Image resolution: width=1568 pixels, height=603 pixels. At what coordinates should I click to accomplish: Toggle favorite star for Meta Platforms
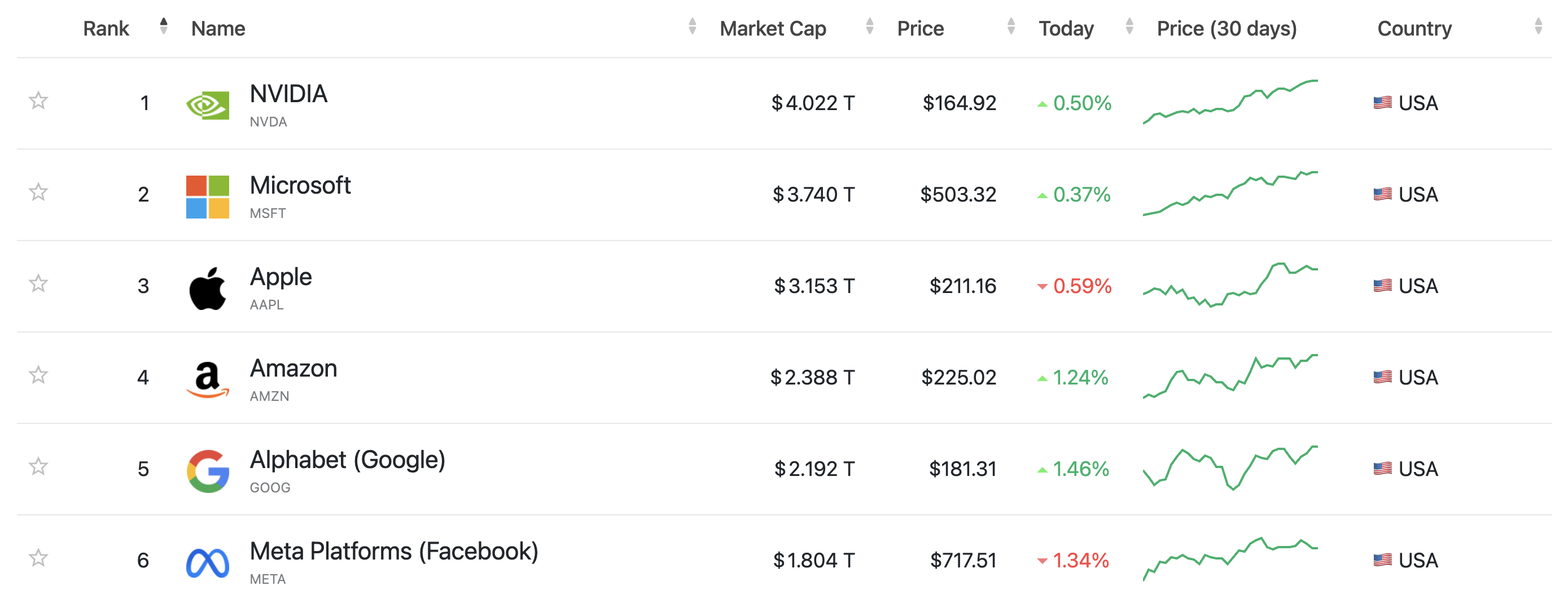coord(38,557)
